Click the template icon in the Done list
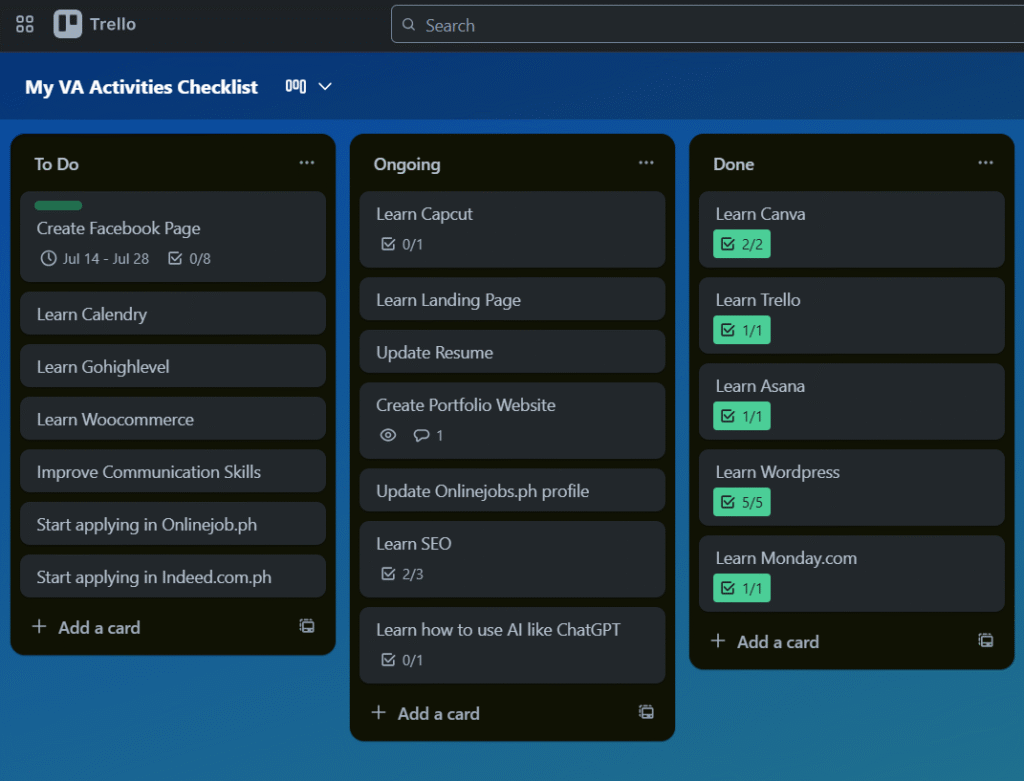 tap(985, 641)
